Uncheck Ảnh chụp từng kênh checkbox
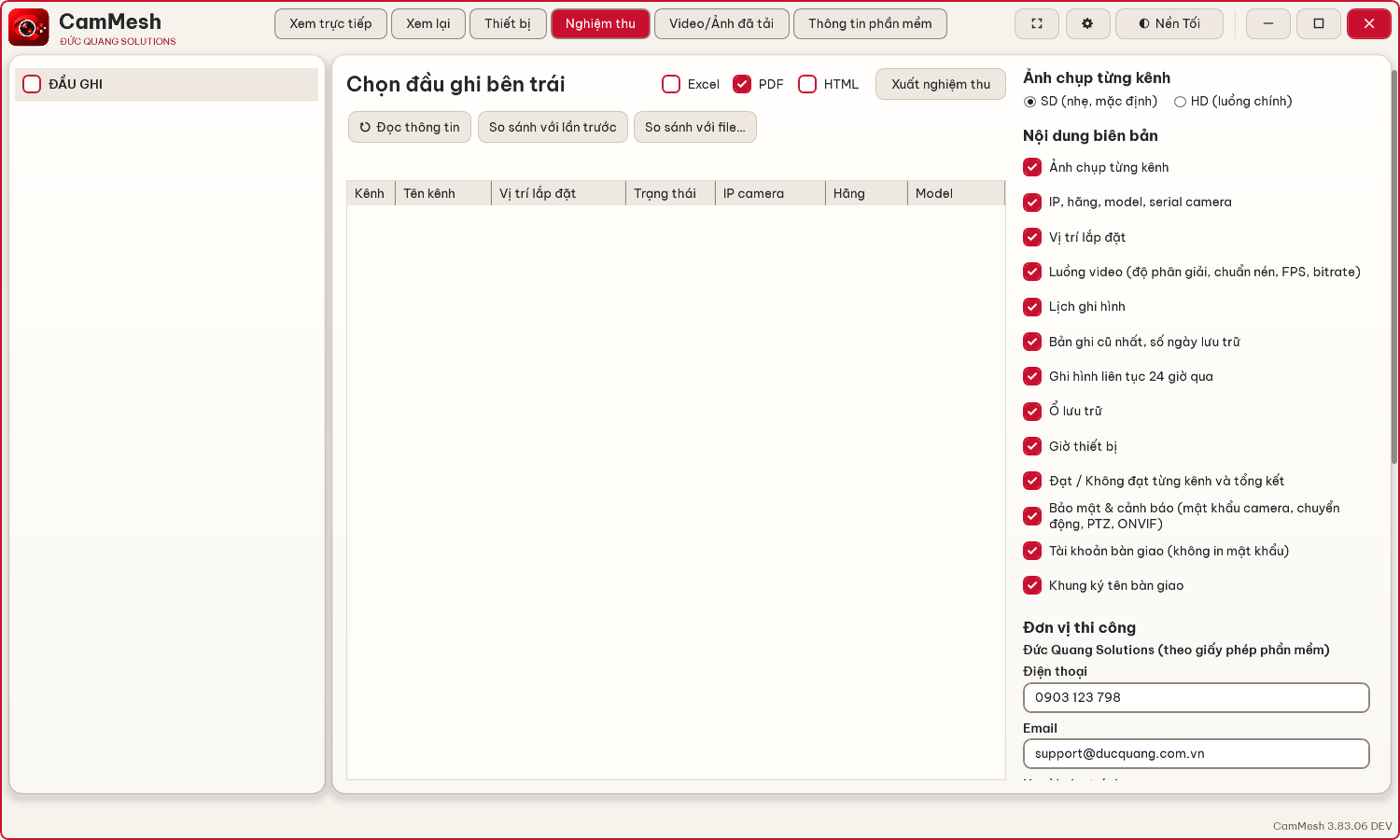This screenshot has height=840, width=1400. pos(1032,167)
